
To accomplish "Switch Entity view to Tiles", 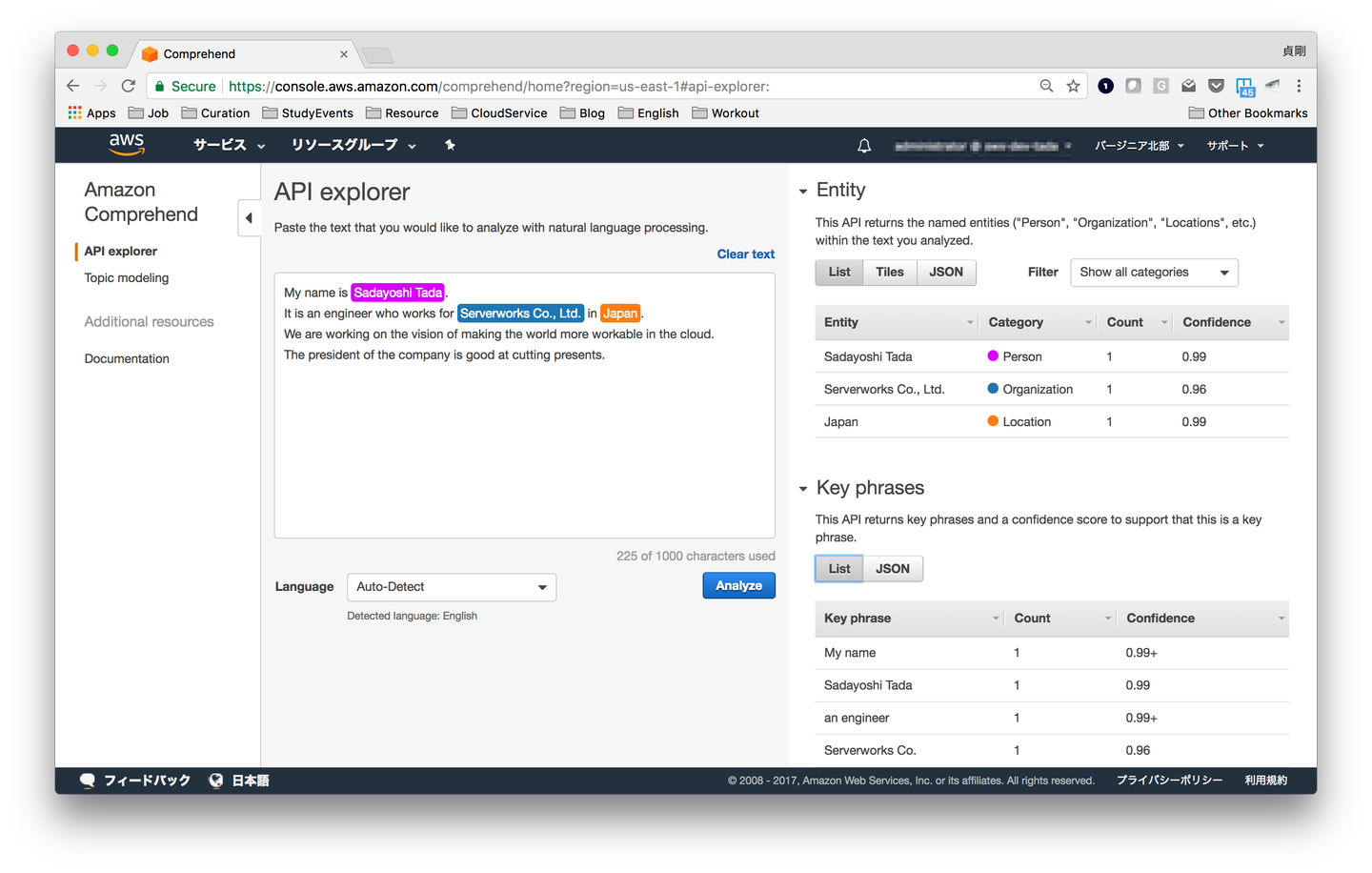I will click(x=890, y=273).
